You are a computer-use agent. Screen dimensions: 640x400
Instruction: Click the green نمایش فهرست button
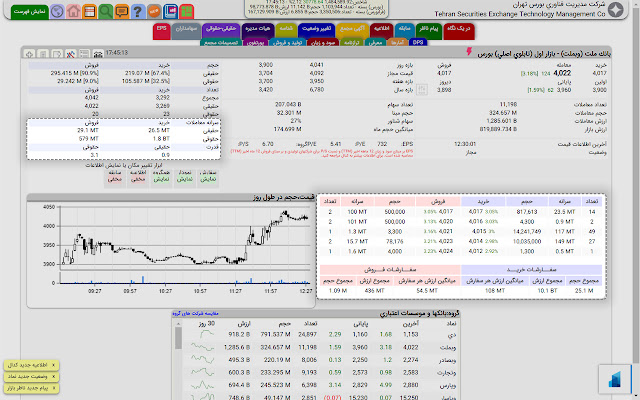(30, 11)
